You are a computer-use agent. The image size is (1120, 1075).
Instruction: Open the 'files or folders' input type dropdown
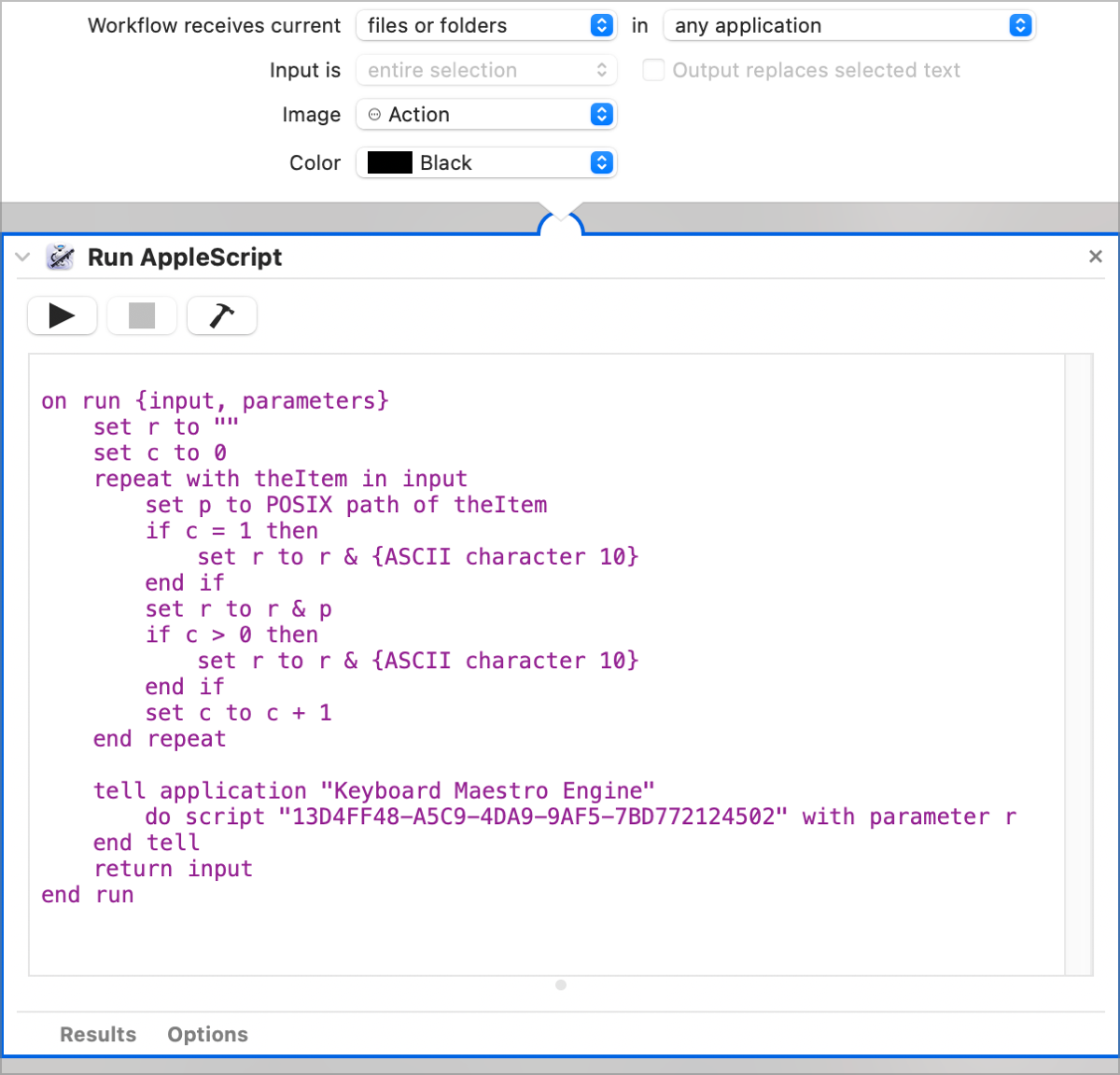click(486, 26)
